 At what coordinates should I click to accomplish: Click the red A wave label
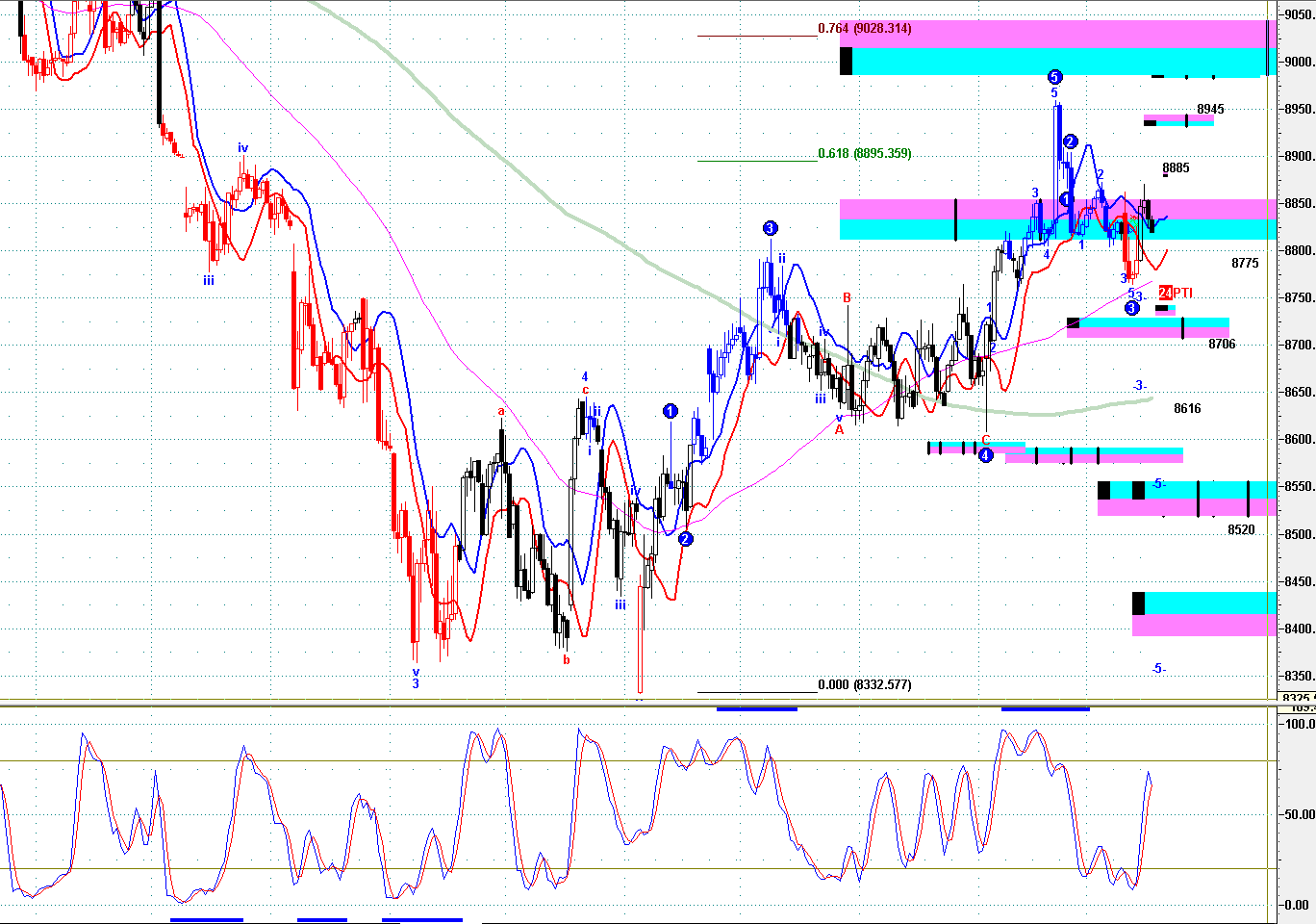pyautogui.click(x=839, y=430)
